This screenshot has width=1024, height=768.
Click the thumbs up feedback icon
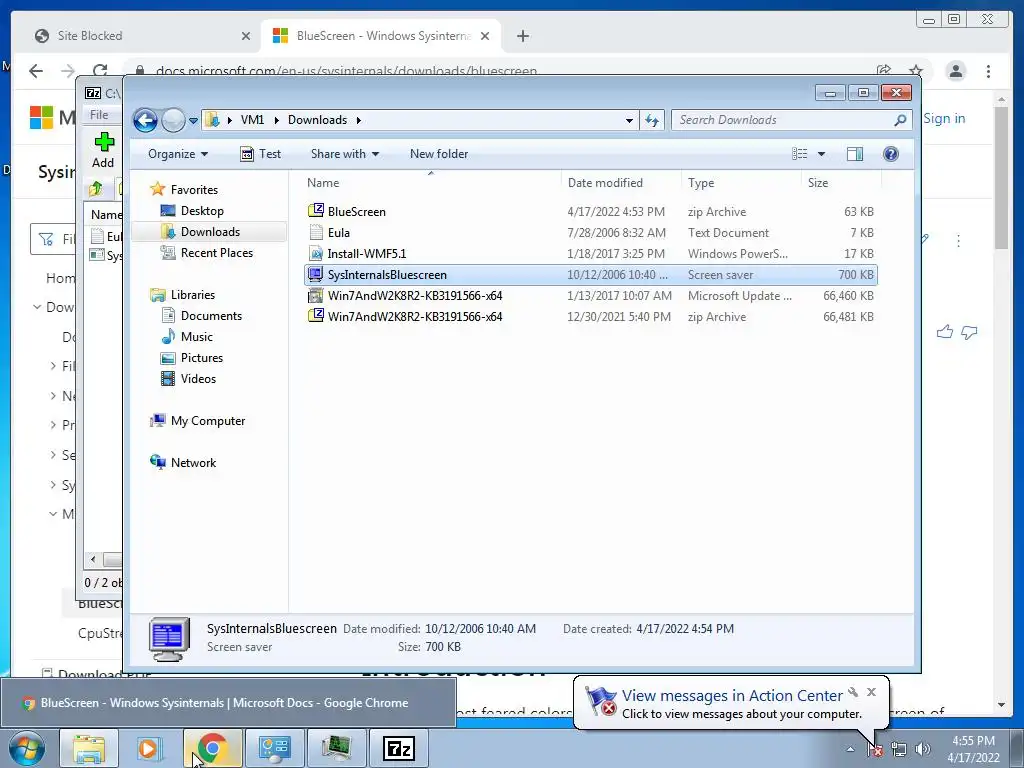click(944, 332)
